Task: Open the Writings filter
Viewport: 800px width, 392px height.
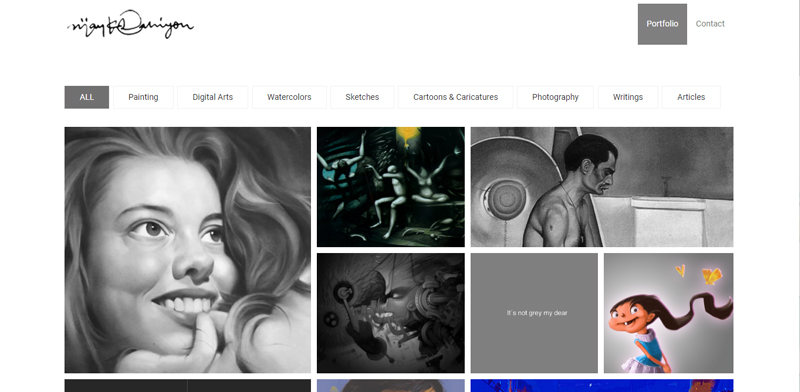Action: click(628, 97)
